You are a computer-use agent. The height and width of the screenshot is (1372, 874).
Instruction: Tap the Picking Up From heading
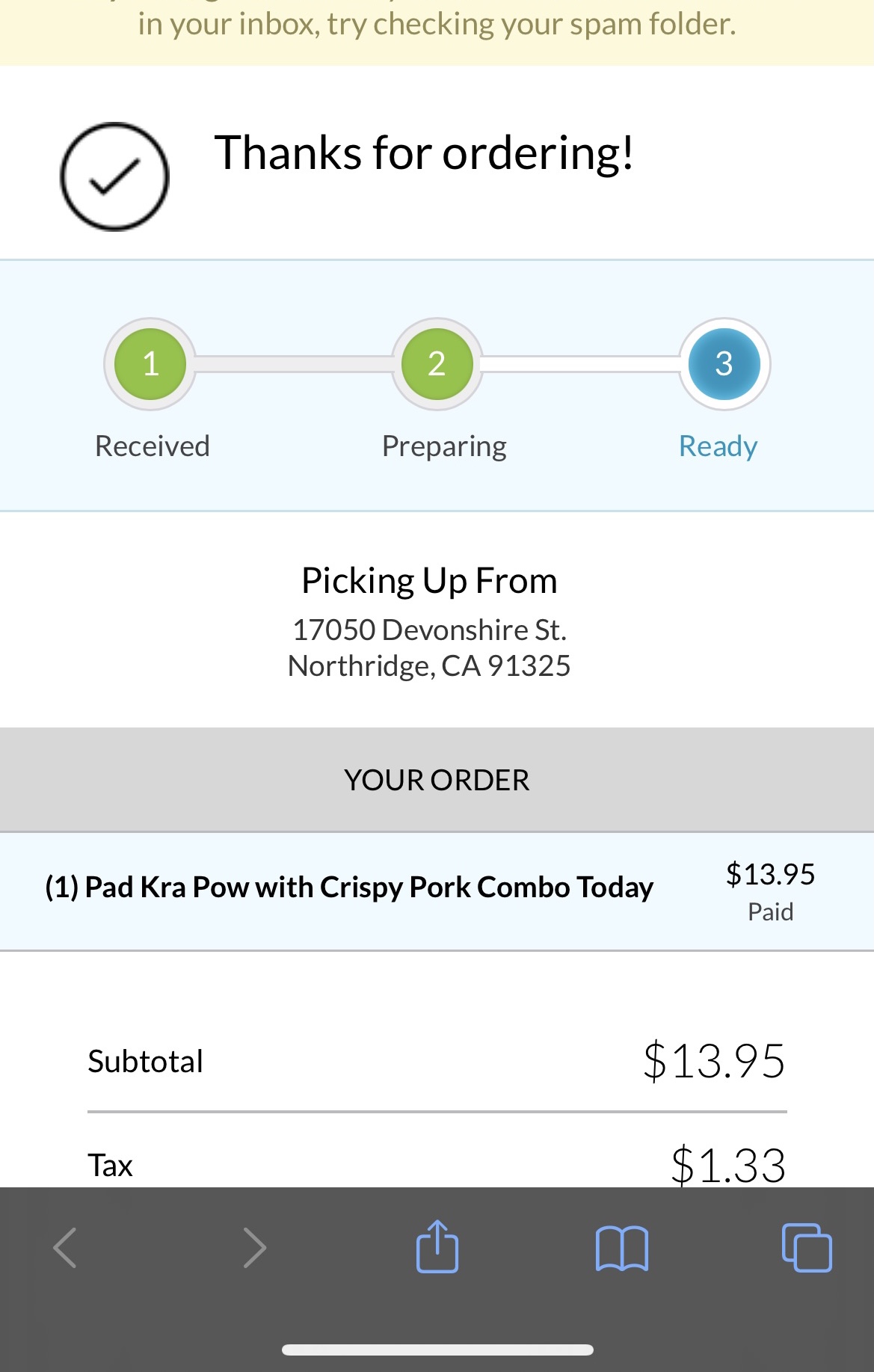point(429,581)
